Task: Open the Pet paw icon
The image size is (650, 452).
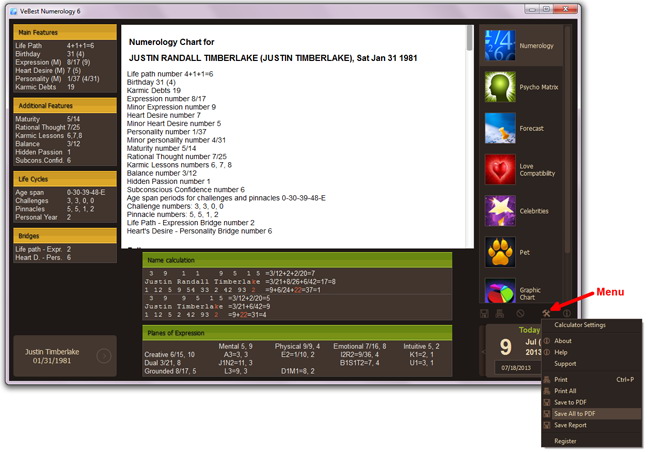Action: 500,252
